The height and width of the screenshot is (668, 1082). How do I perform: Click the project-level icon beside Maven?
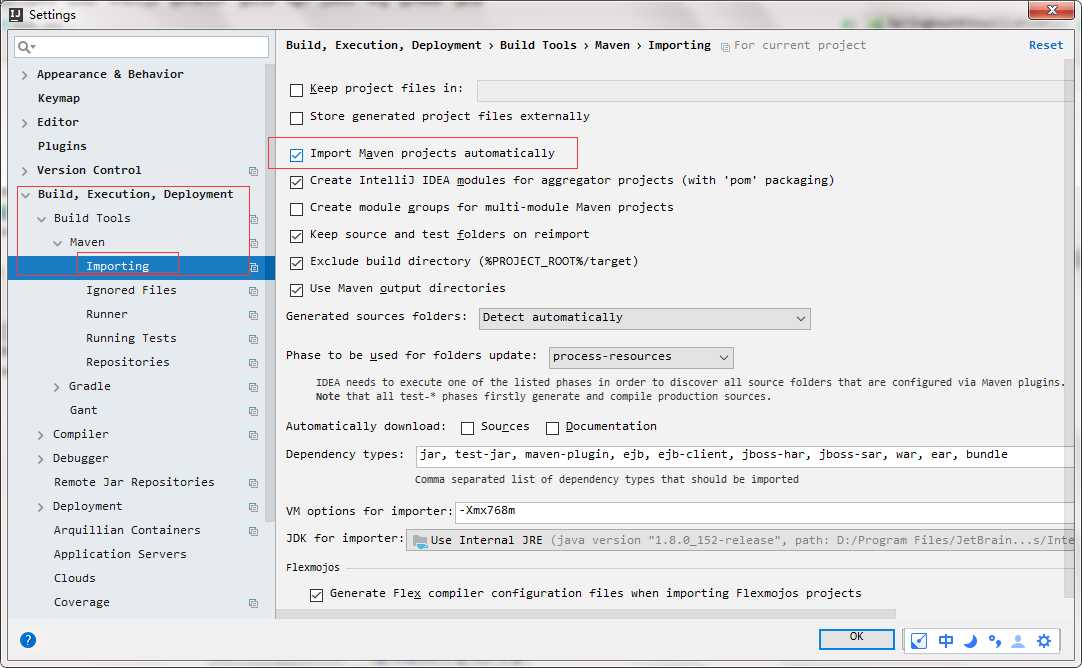(253, 243)
